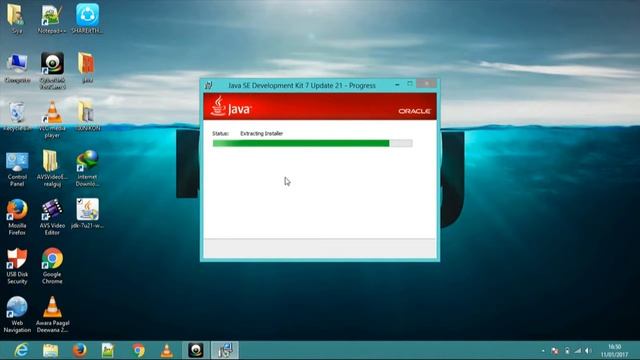The width and height of the screenshot is (640, 360).
Task: Open File Explorer from the taskbar
Action: click(x=51, y=350)
